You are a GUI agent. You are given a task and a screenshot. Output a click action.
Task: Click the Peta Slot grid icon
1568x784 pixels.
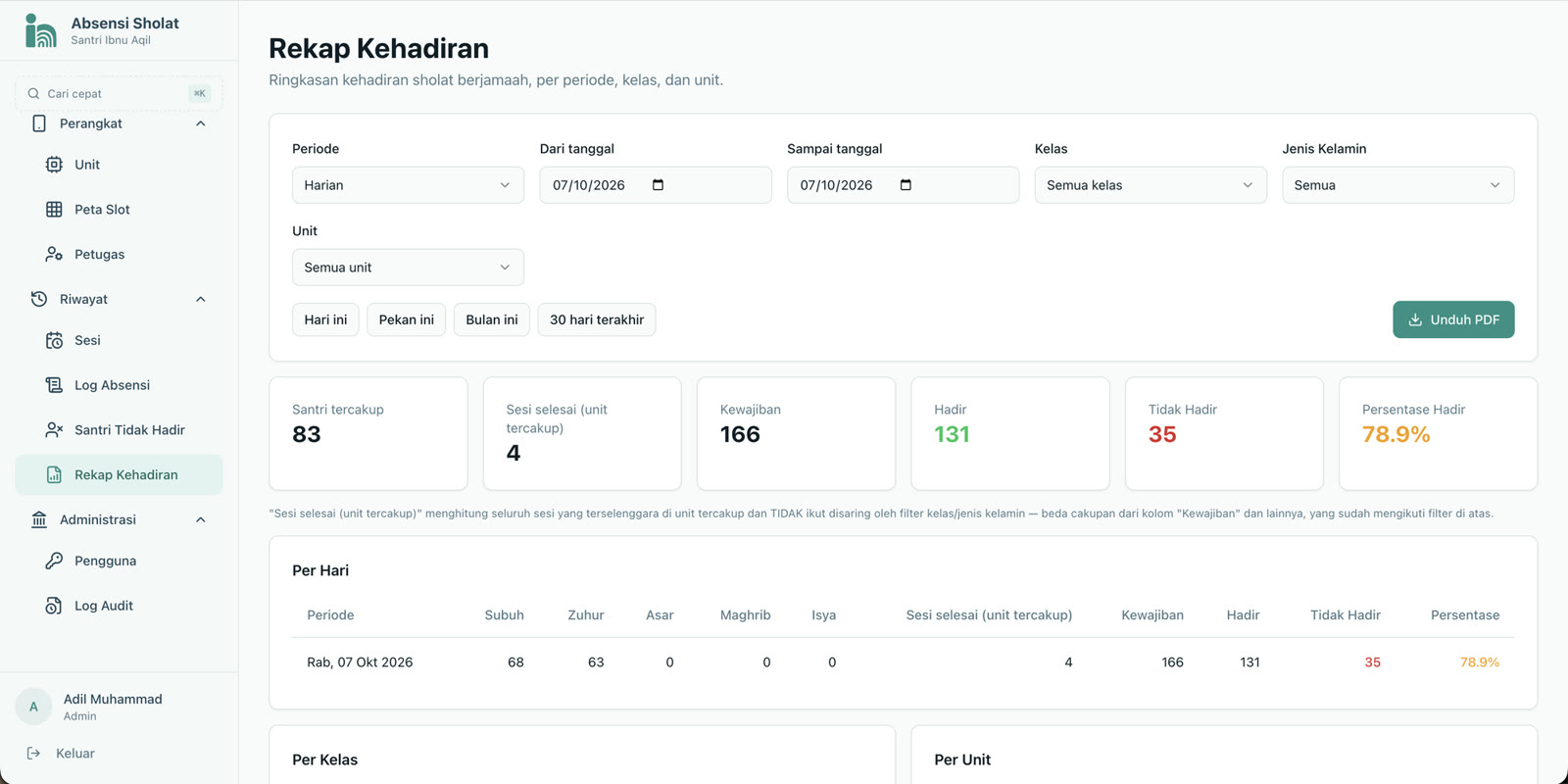54,210
